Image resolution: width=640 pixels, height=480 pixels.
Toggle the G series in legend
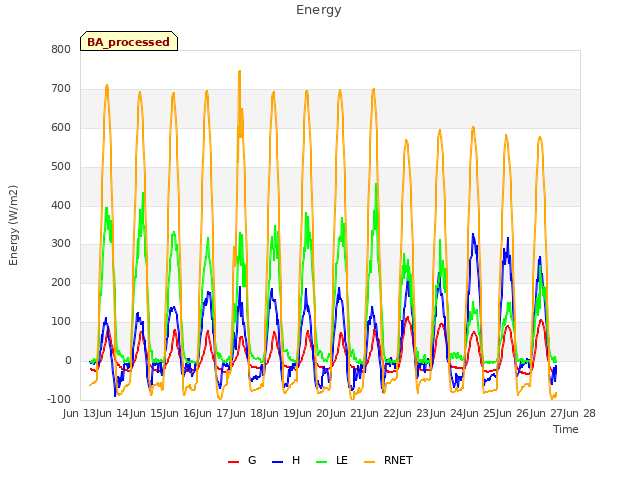[x=242, y=460]
